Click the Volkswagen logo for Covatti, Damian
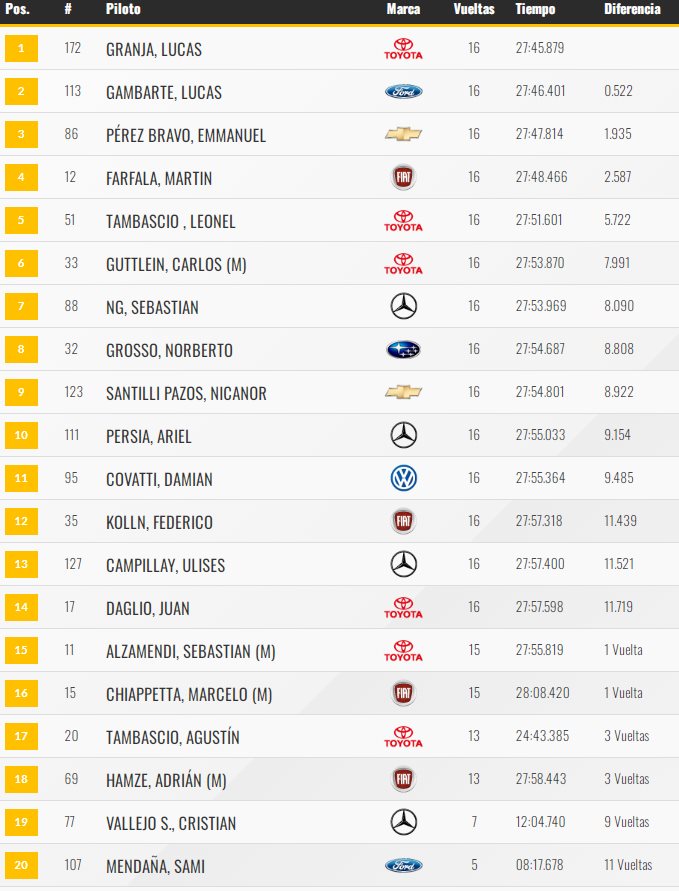Screen dimensions: 679x891 pyautogui.click(x=403, y=478)
